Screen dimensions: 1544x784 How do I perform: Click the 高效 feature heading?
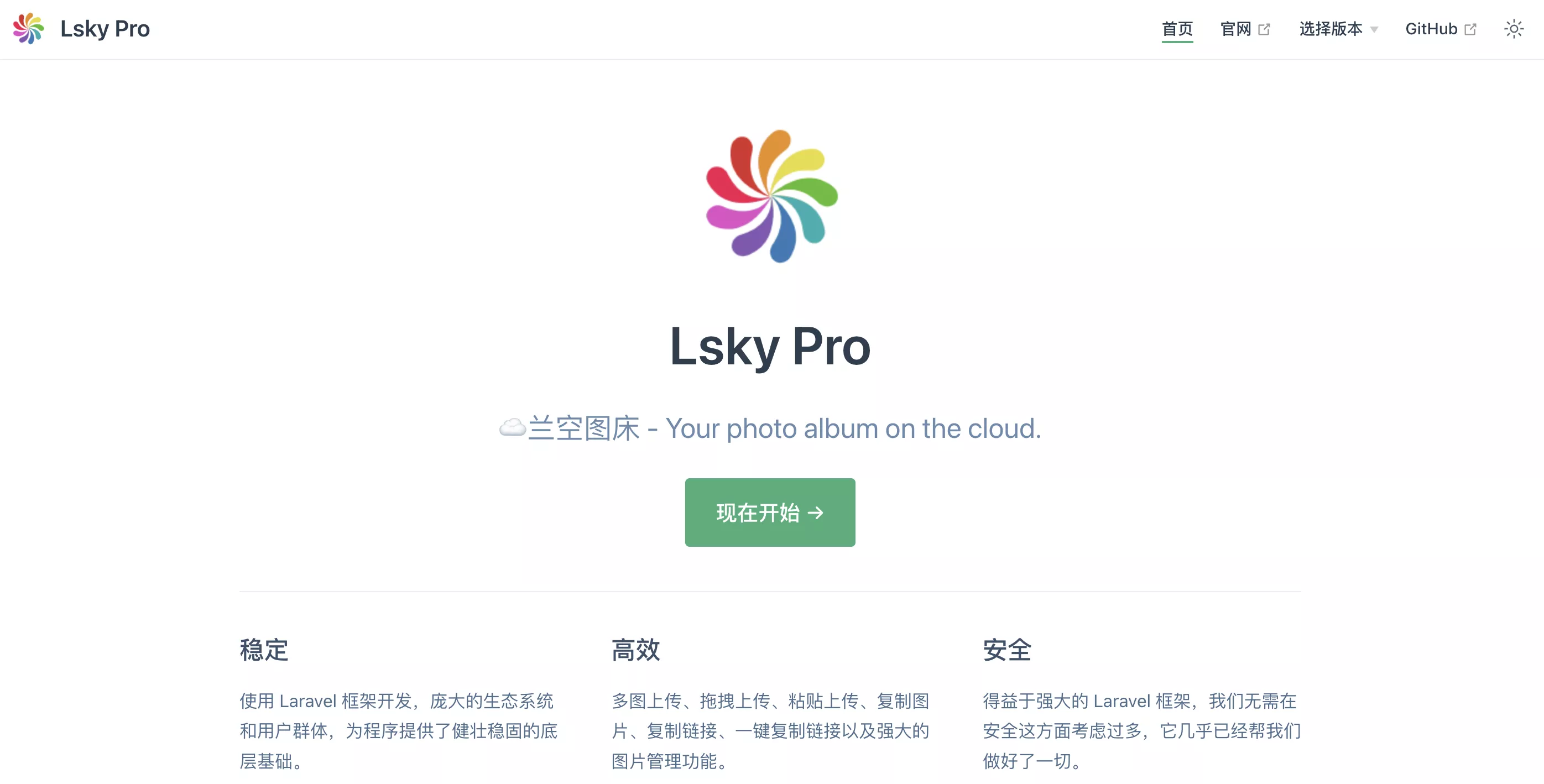click(635, 650)
